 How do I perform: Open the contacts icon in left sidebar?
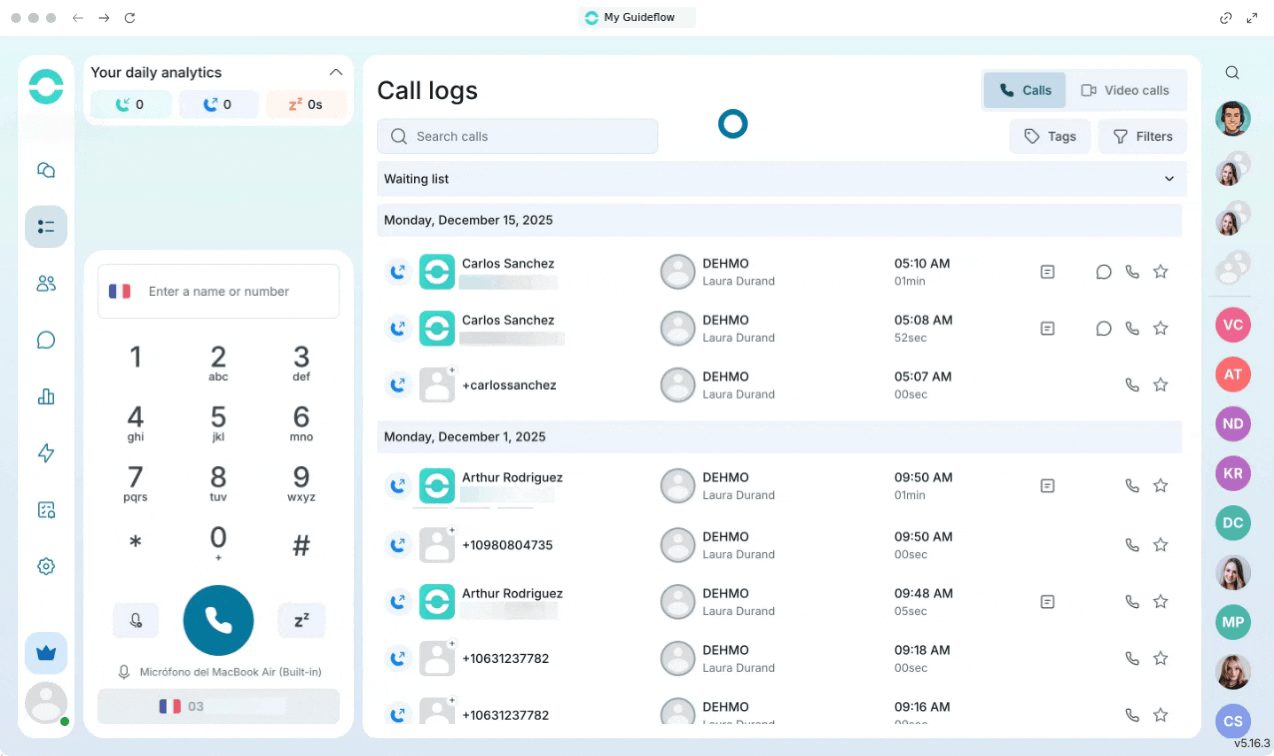tap(46, 284)
